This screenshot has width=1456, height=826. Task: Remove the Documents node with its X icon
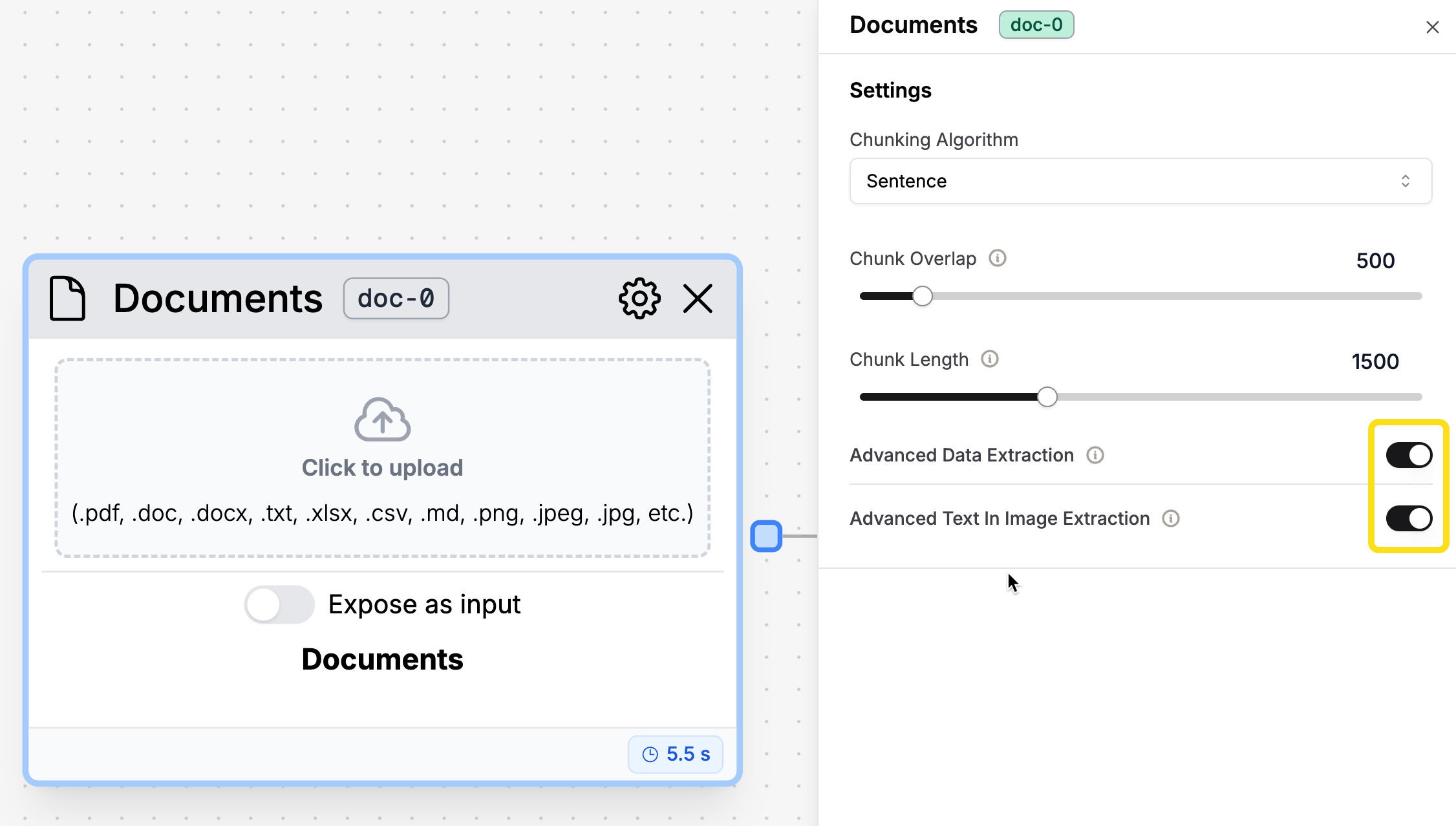698,299
